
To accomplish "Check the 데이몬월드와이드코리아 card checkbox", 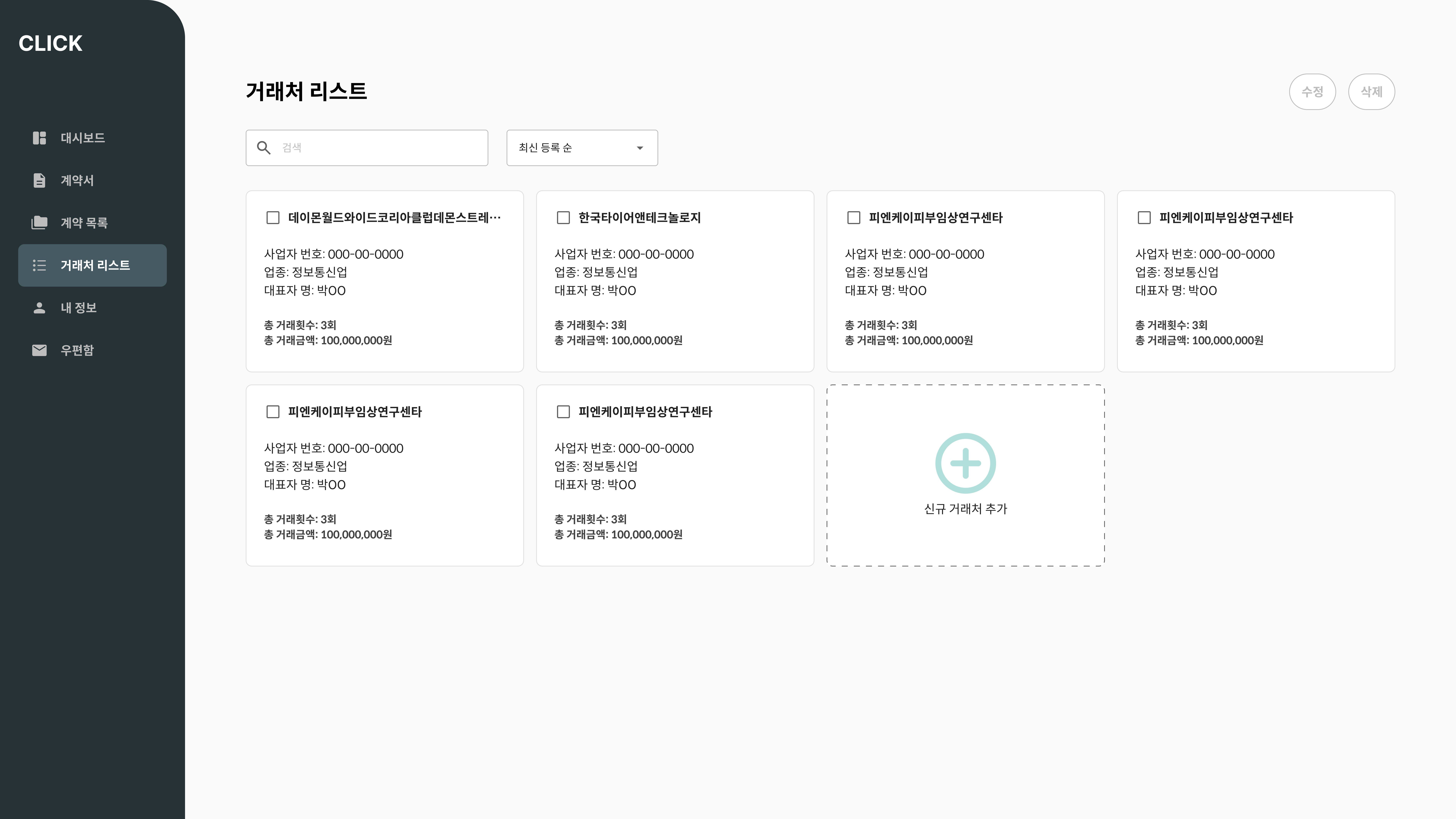I will 273,218.
